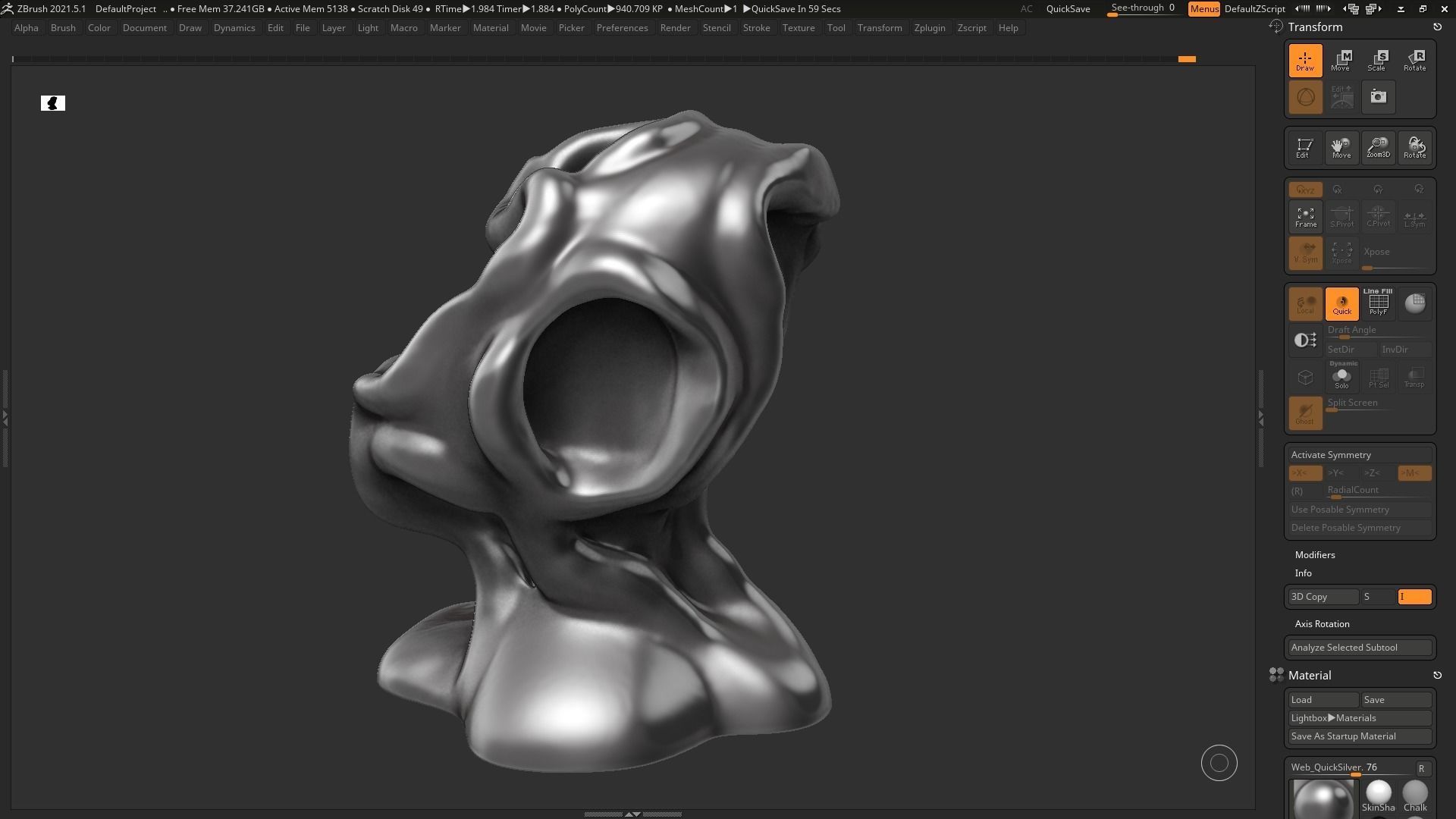
Task: Click Activate Symmetry
Action: pyautogui.click(x=1360, y=455)
